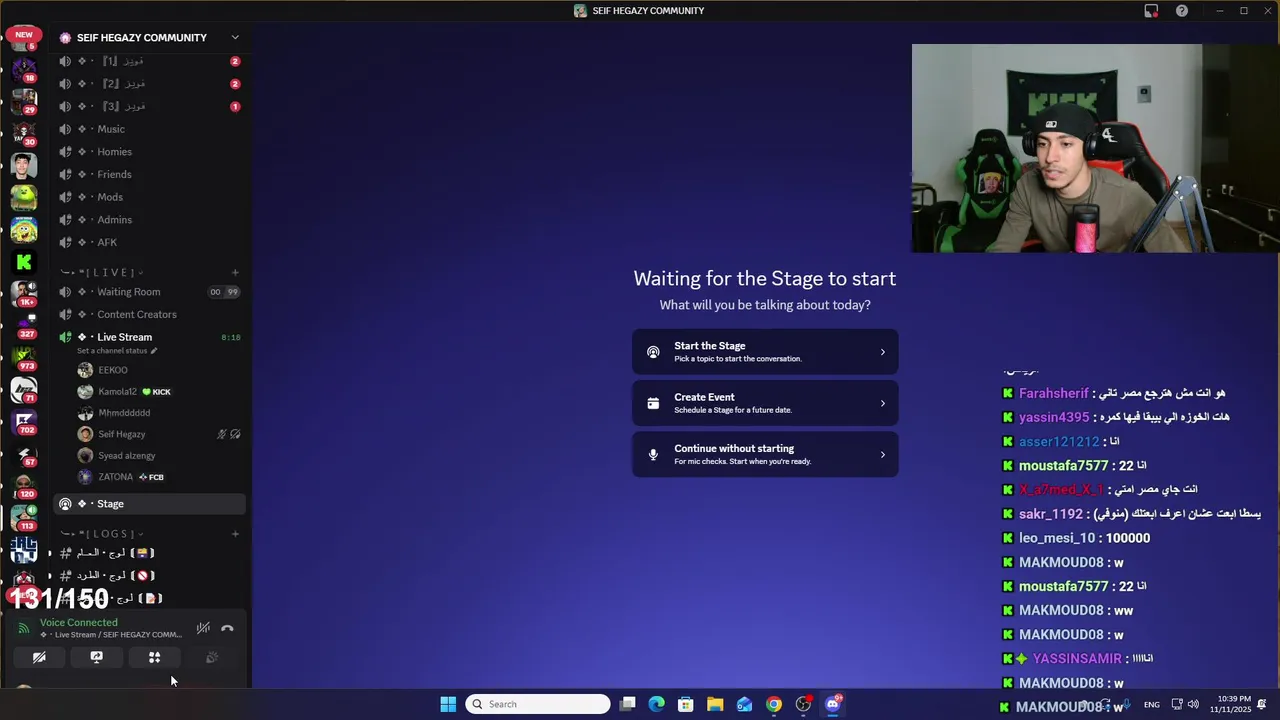Select the Stage channel in sidebar
This screenshot has width=1280, height=720.
coord(150,504)
